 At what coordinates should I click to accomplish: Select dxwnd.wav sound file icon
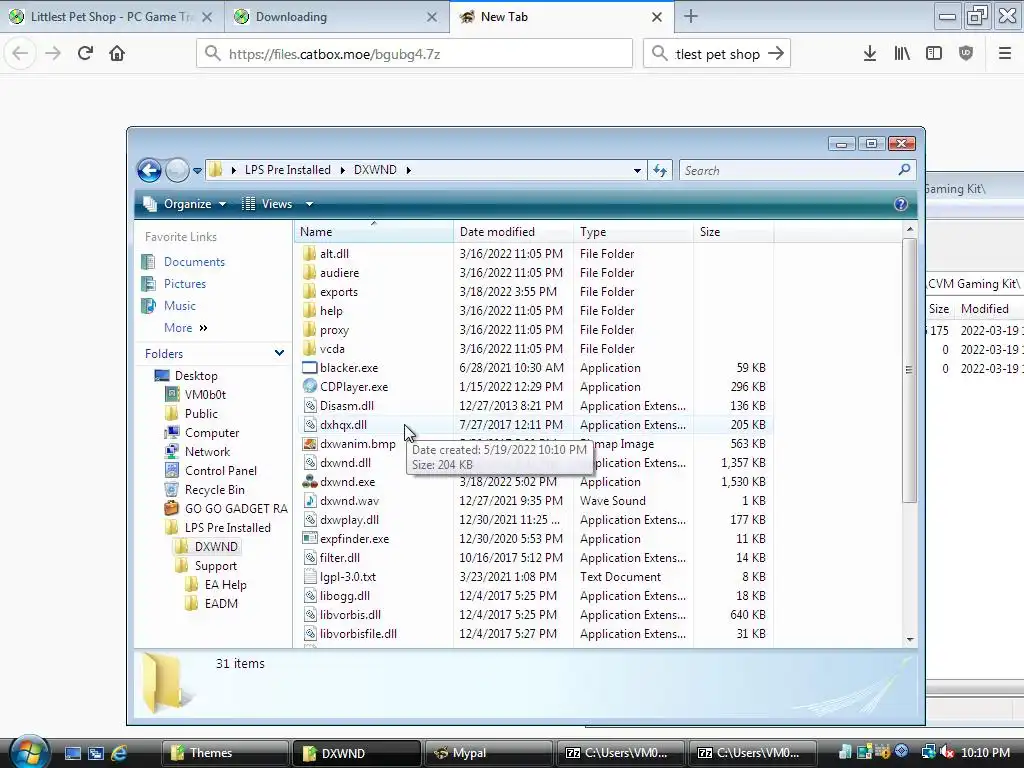[x=310, y=501]
